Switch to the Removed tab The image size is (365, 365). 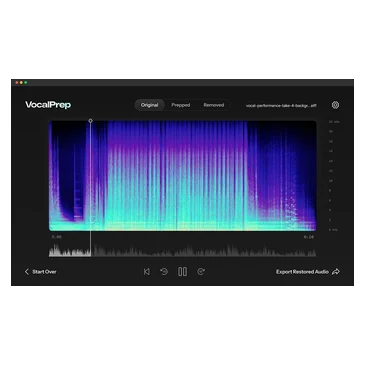tap(214, 105)
